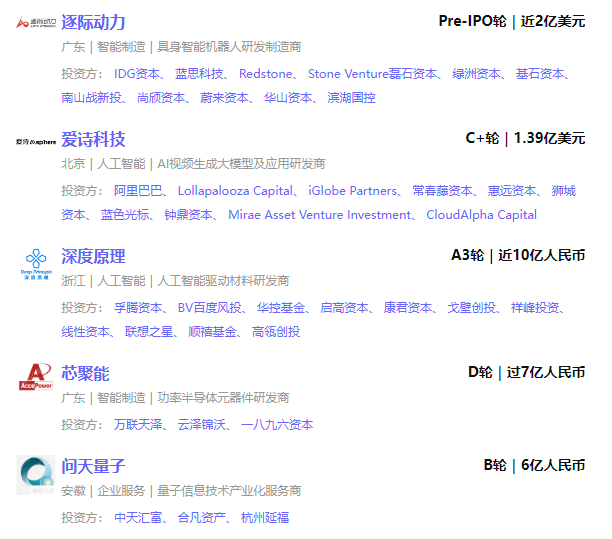The width and height of the screenshot is (612, 539).
Task: Click the 爱诗科技 company logo
Action: click(x=36, y=142)
